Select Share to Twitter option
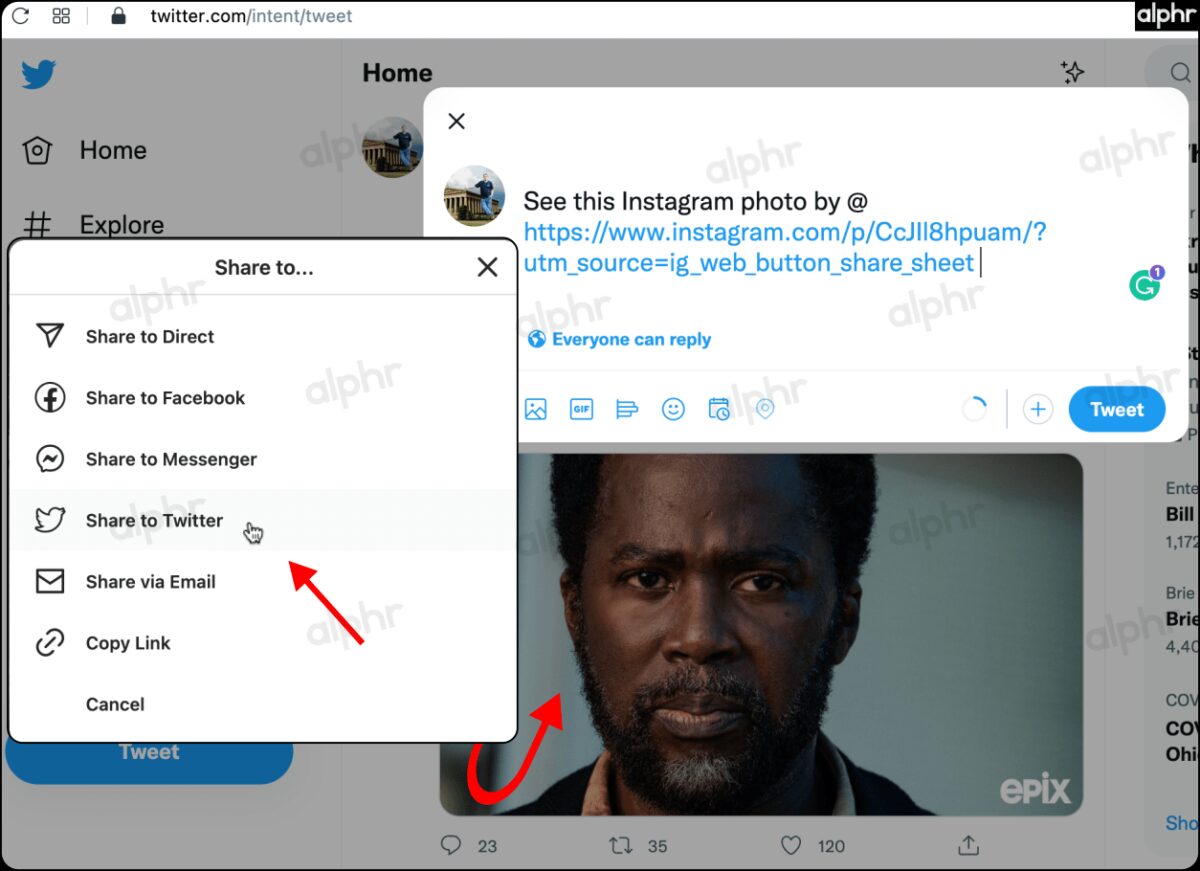The image size is (1200, 871). tap(153, 520)
